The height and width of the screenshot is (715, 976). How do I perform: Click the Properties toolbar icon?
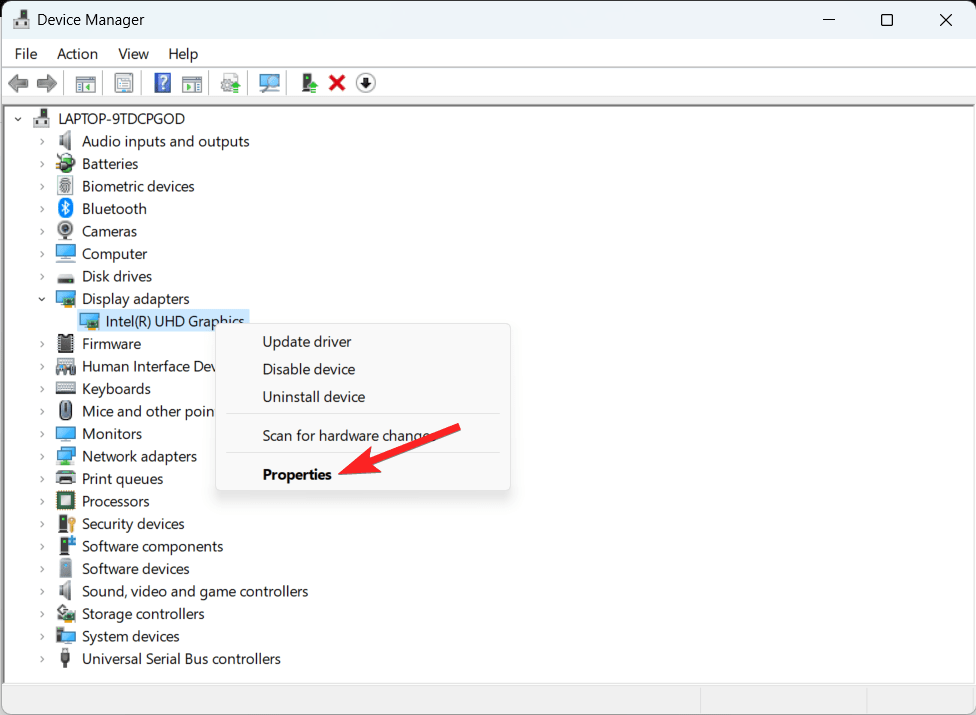click(x=124, y=83)
